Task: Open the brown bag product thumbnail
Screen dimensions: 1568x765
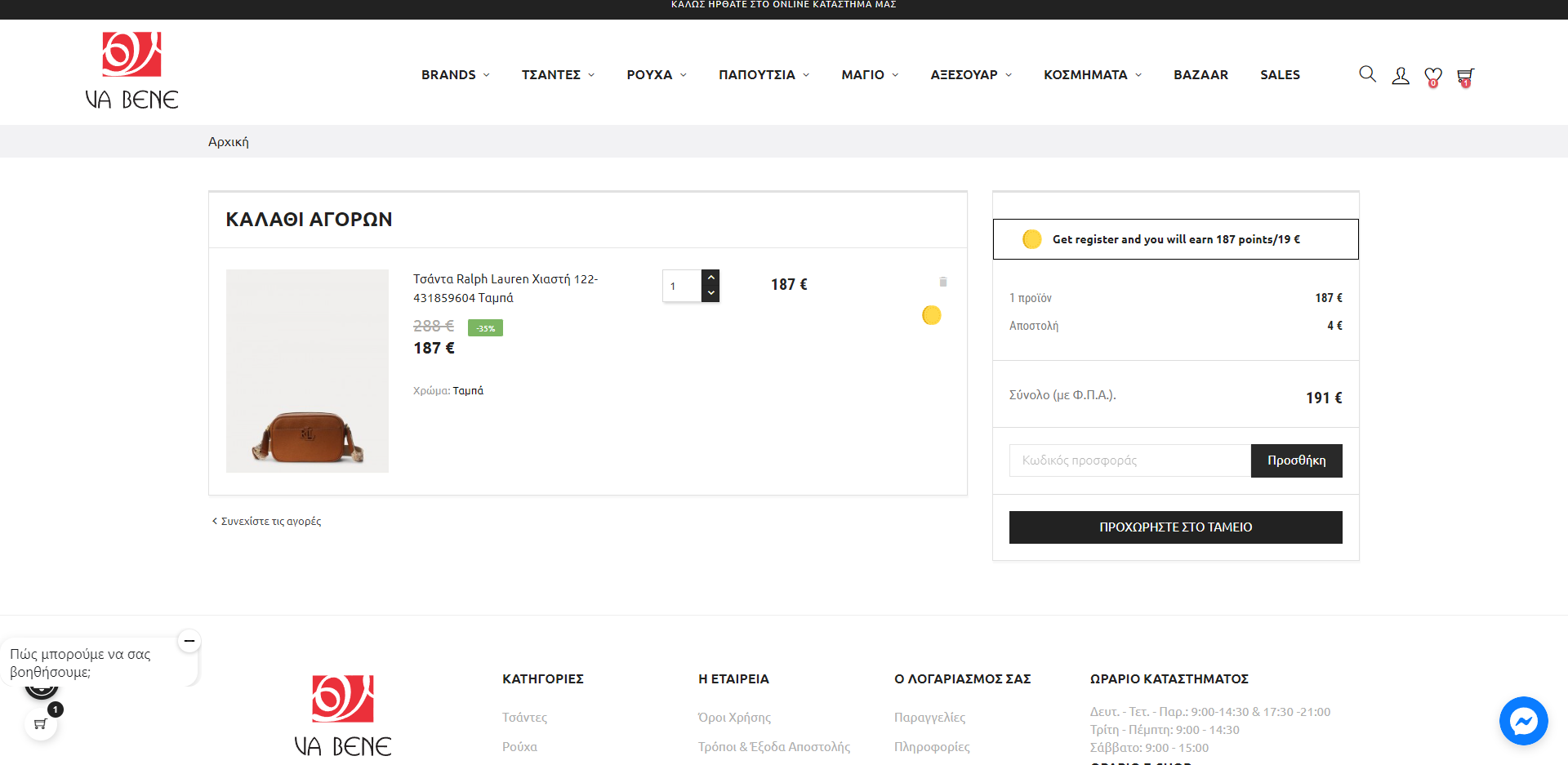Action: click(x=307, y=371)
